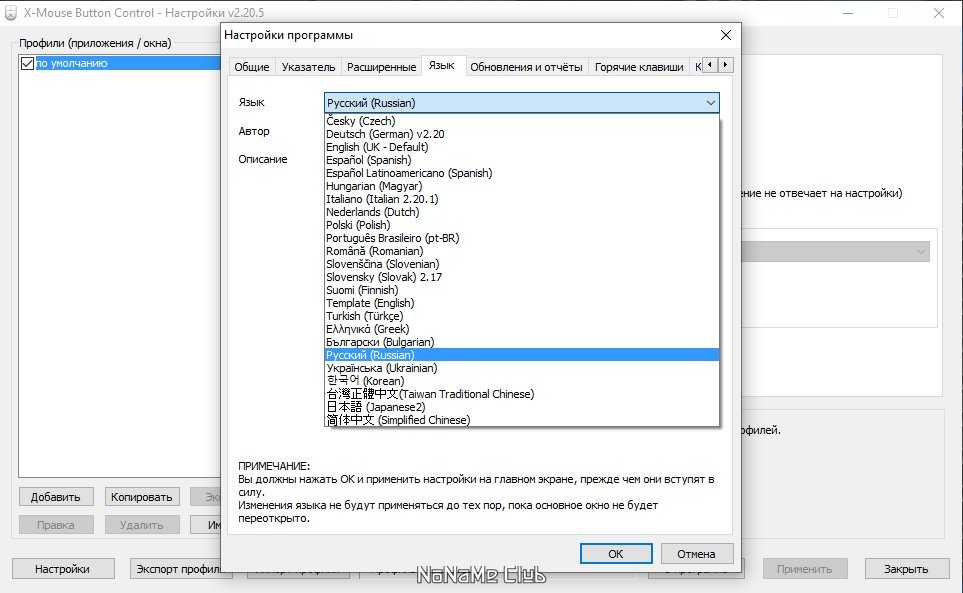Choose Български (Bulgarian)
Image resolution: width=963 pixels, height=593 pixels.
tap(521, 342)
